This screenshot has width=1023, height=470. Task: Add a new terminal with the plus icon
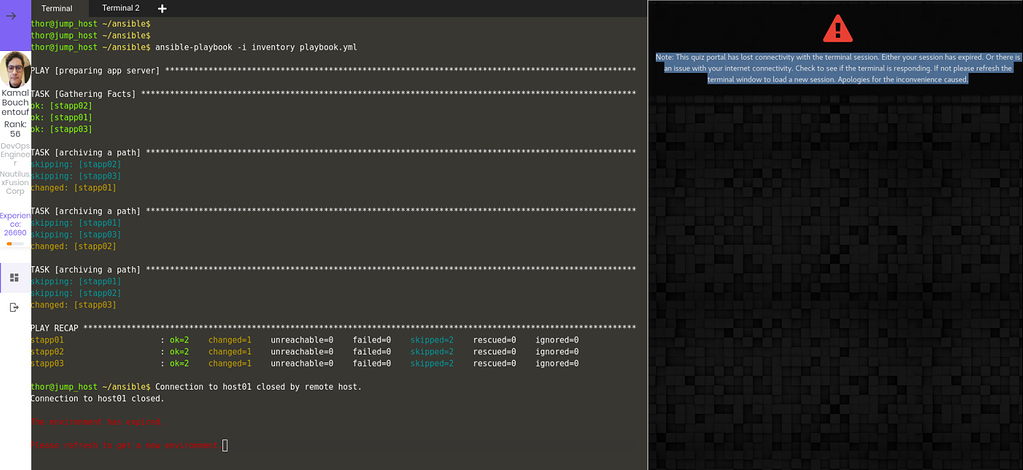tap(162, 8)
